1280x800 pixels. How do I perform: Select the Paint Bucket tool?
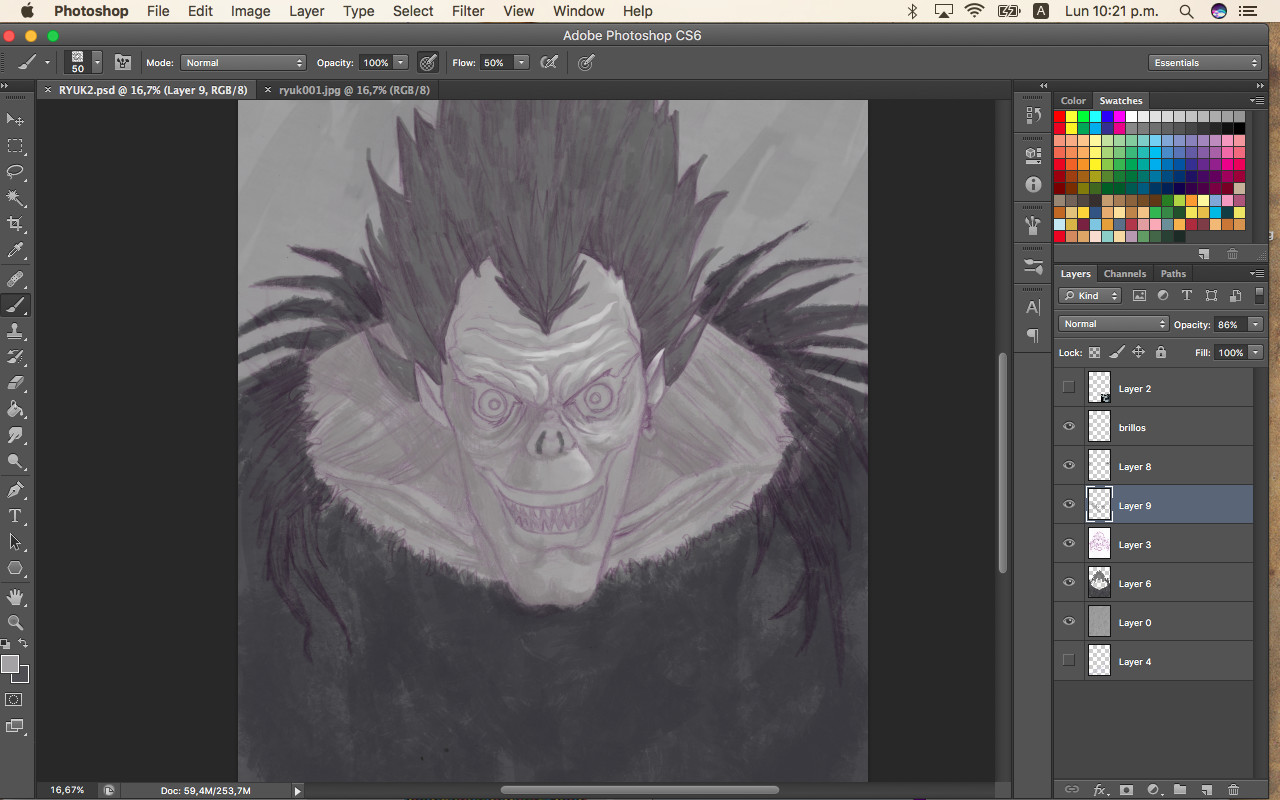pos(16,409)
